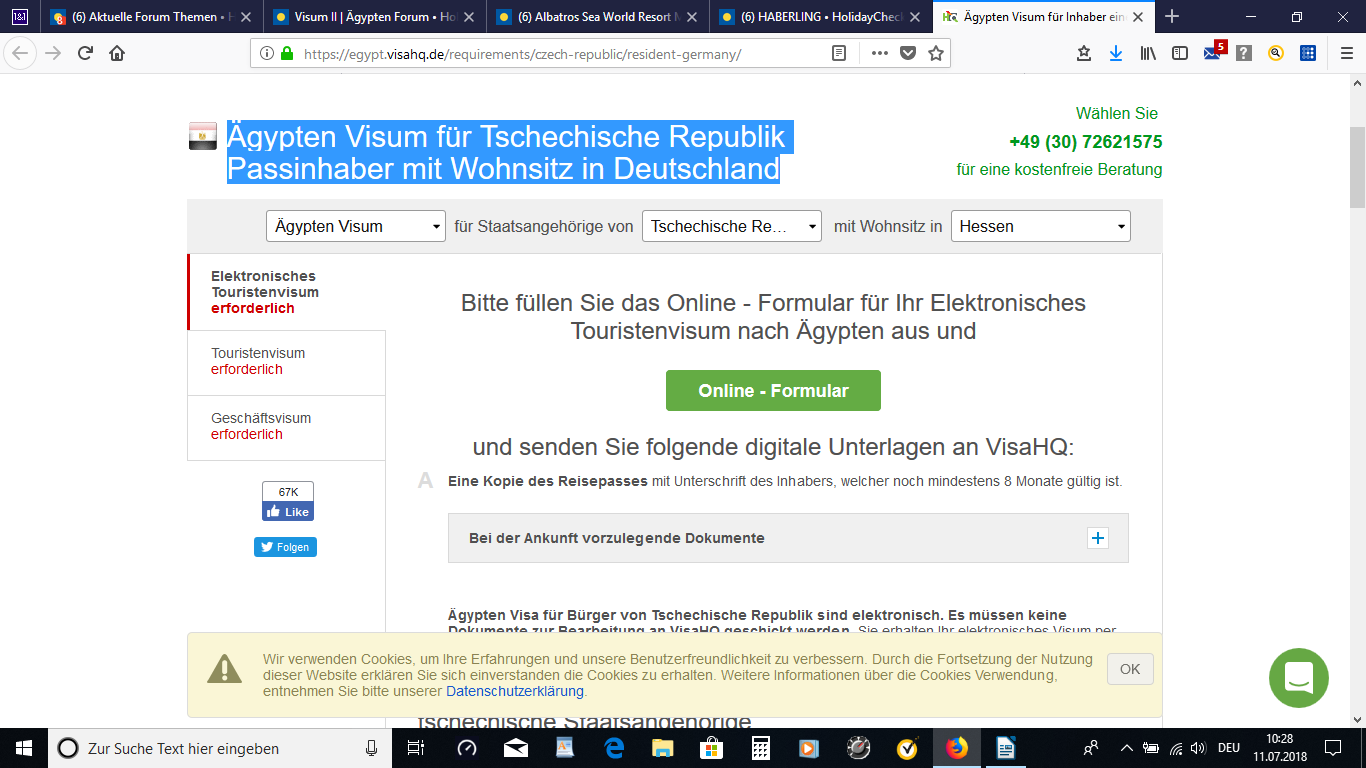This screenshot has width=1366, height=768.
Task: Open the Firefox downloads panel
Action: tap(1115, 54)
